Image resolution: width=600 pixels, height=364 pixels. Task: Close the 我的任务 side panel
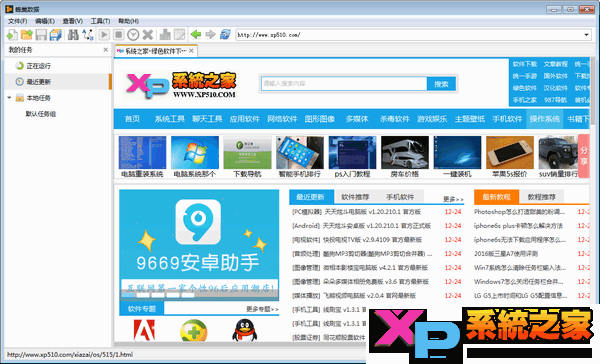106,50
